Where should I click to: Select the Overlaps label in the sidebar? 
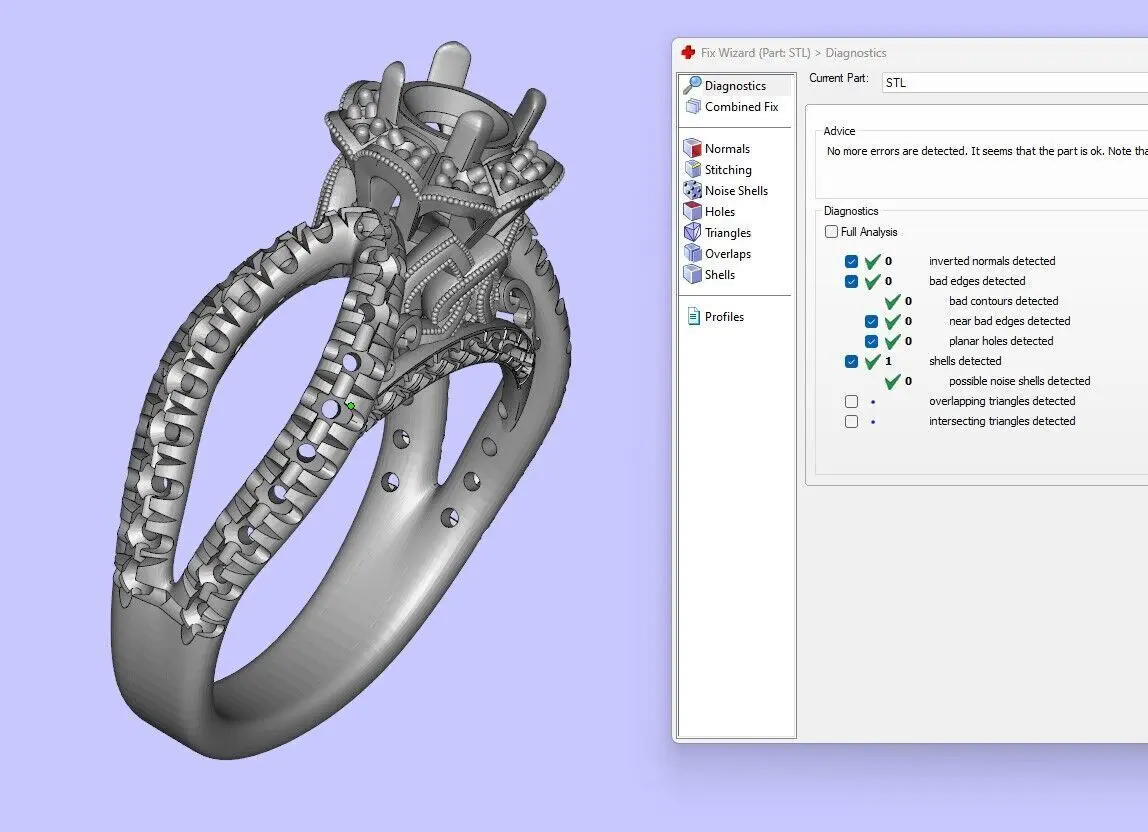tap(728, 254)
